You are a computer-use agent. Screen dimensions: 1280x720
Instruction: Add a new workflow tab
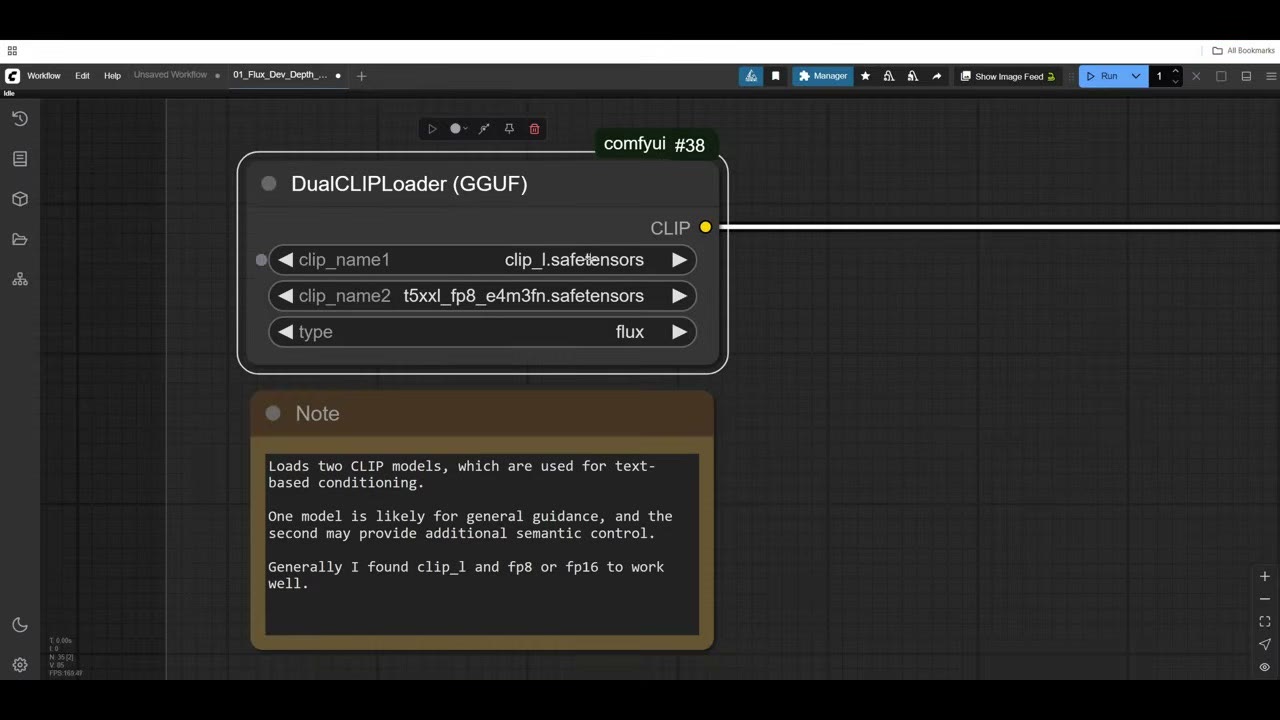pyautogui.click(x=361, y=76)
